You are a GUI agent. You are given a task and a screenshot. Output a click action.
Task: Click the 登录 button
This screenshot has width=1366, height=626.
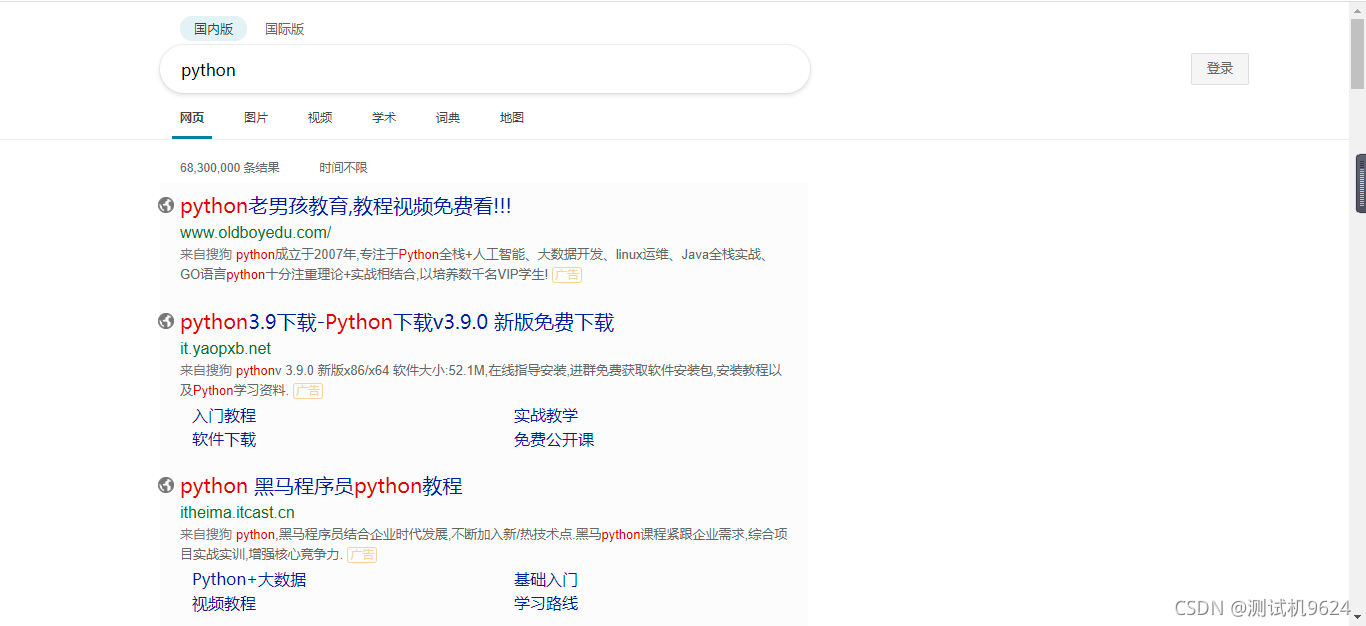(1220, 69)
